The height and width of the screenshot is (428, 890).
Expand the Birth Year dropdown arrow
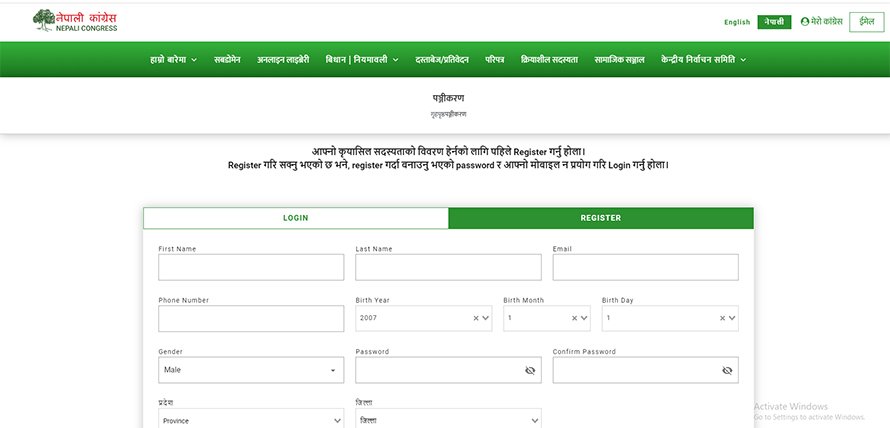(x=486, y=318)
